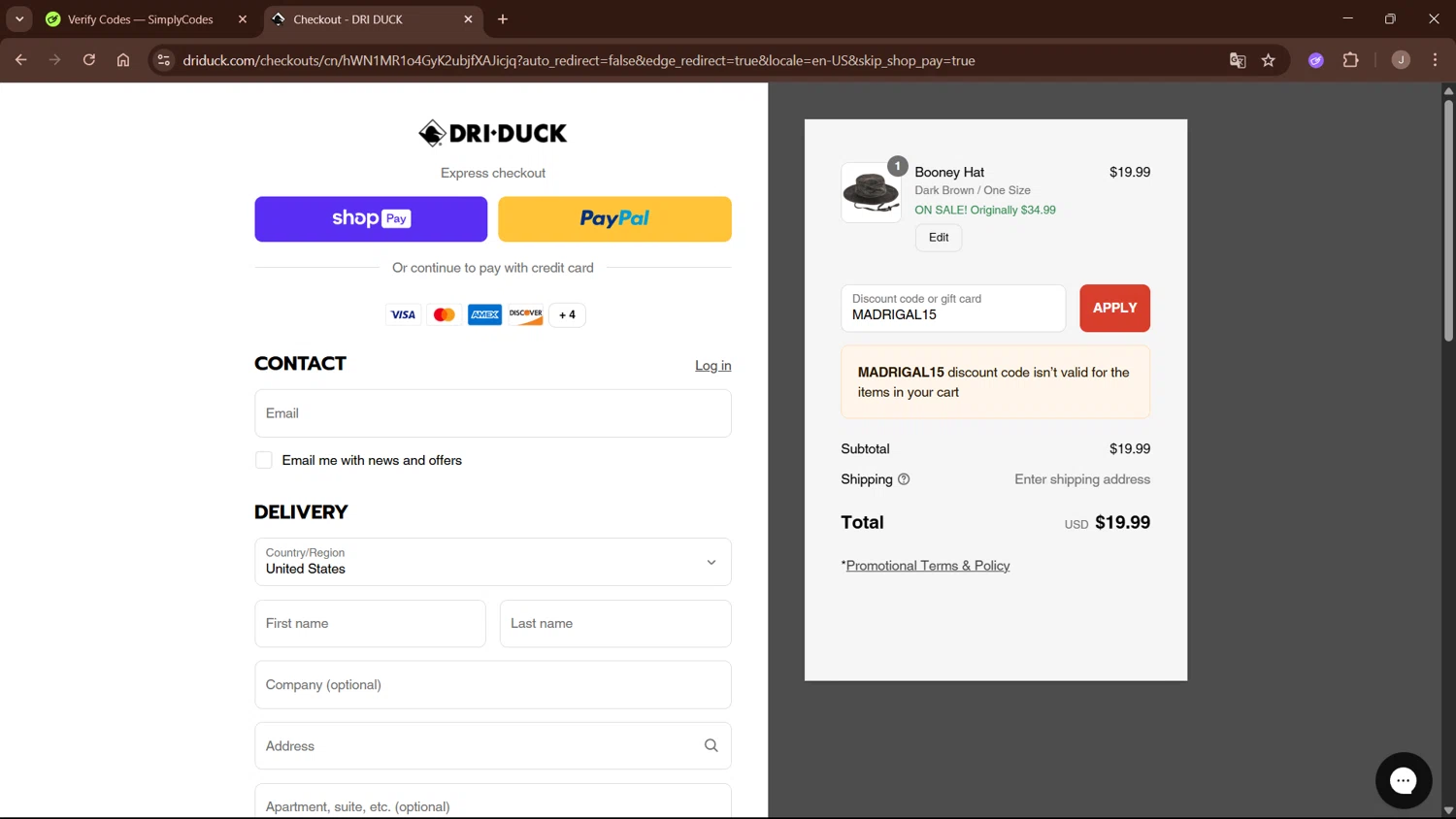The width and height of the screenshot is (1456, 819).
Task: Click the Discount code or gift card field
Action: coord(953,308)
